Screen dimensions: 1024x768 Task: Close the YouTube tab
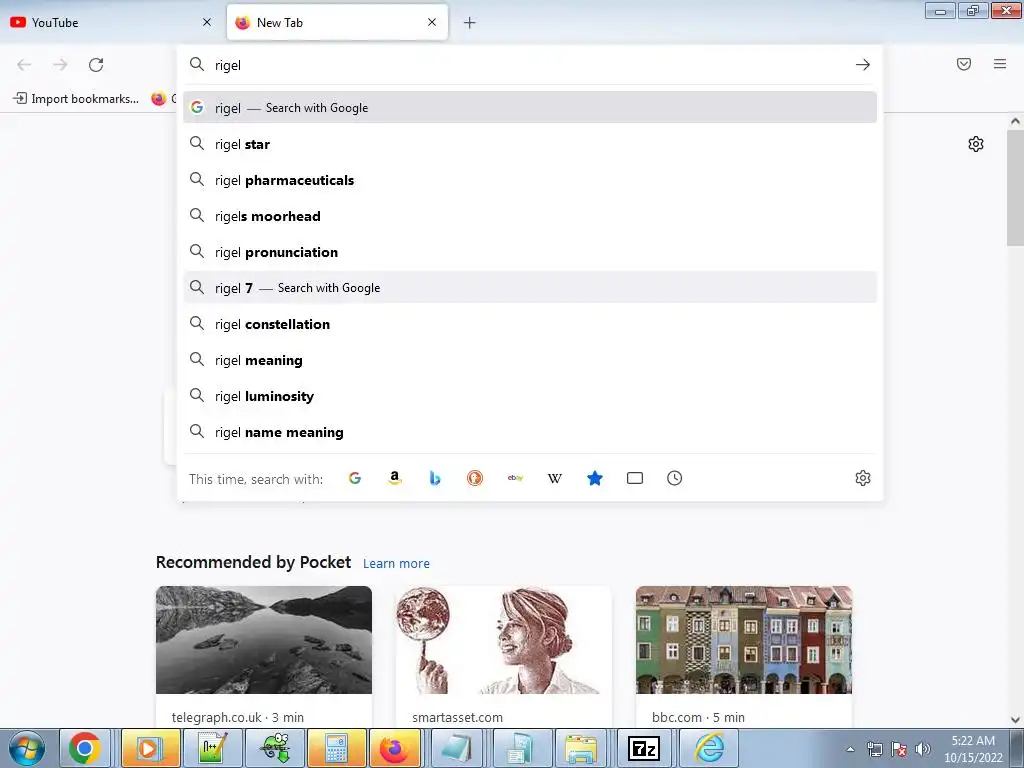point(207,22)
